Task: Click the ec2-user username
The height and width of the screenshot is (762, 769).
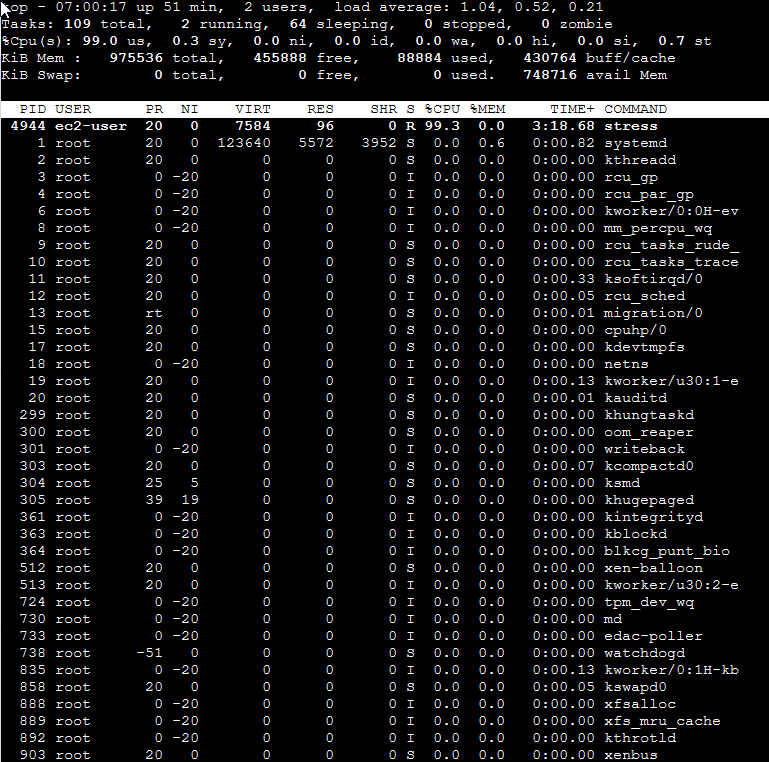Action: click(91, 126)
